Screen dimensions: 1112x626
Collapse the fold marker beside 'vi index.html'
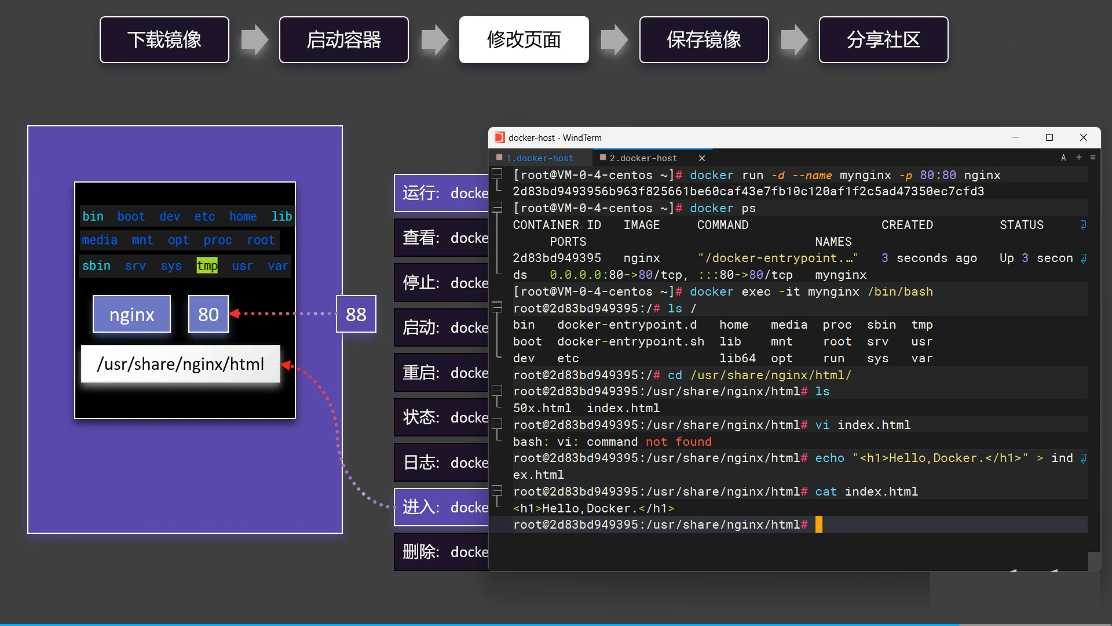tap(496, 425)
